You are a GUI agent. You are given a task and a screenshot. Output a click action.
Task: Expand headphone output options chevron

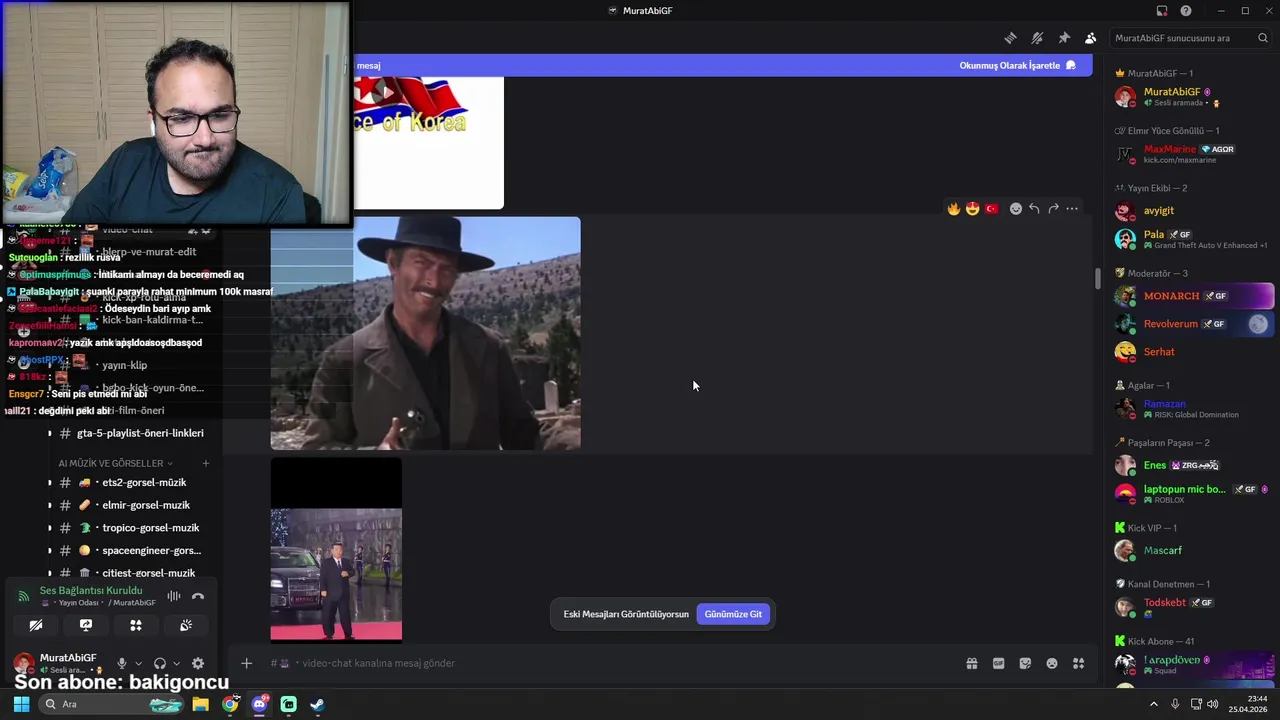click(x=176, y=663)
